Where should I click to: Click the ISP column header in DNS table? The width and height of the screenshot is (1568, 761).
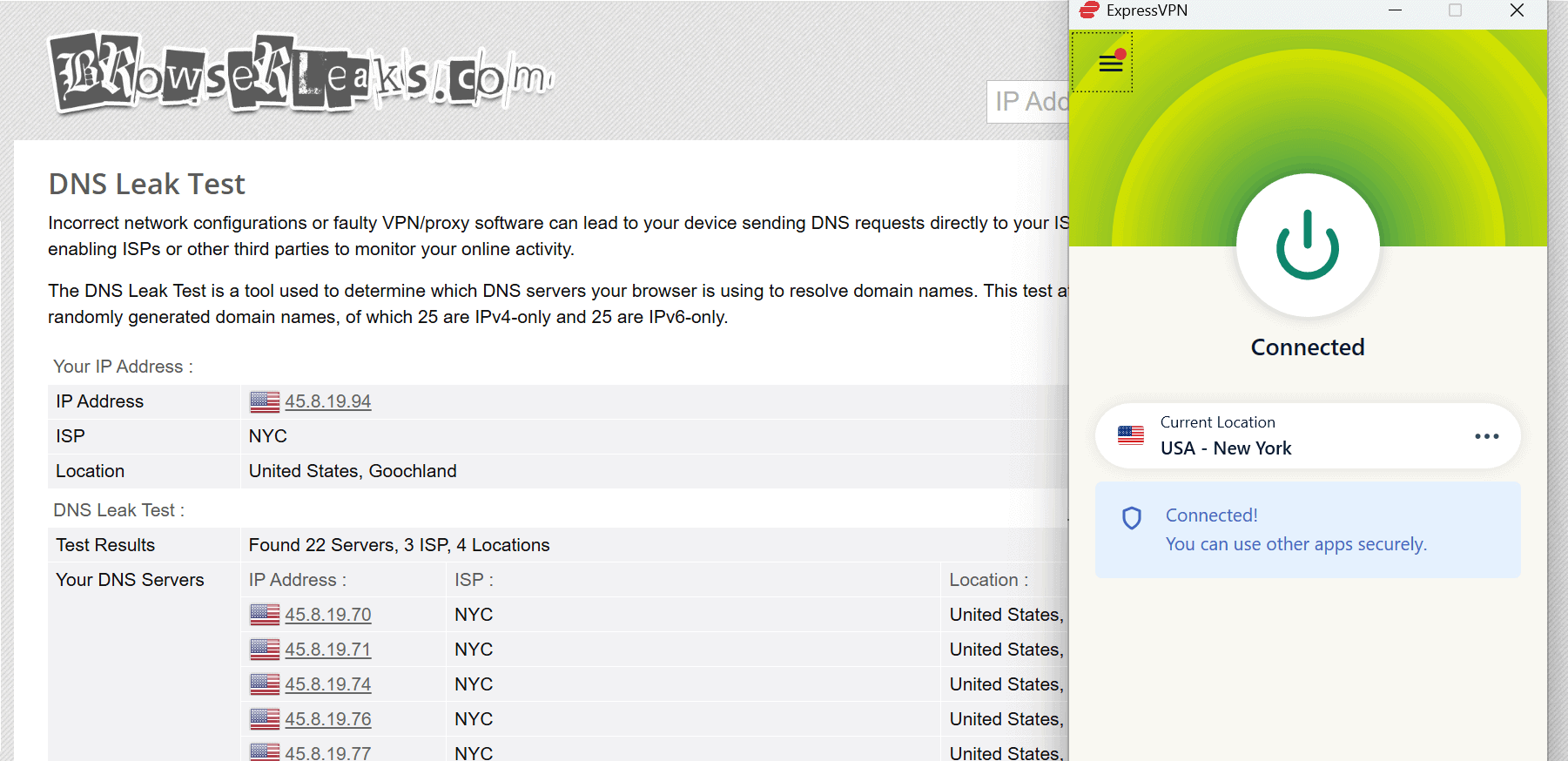click(x=474, y=580)
